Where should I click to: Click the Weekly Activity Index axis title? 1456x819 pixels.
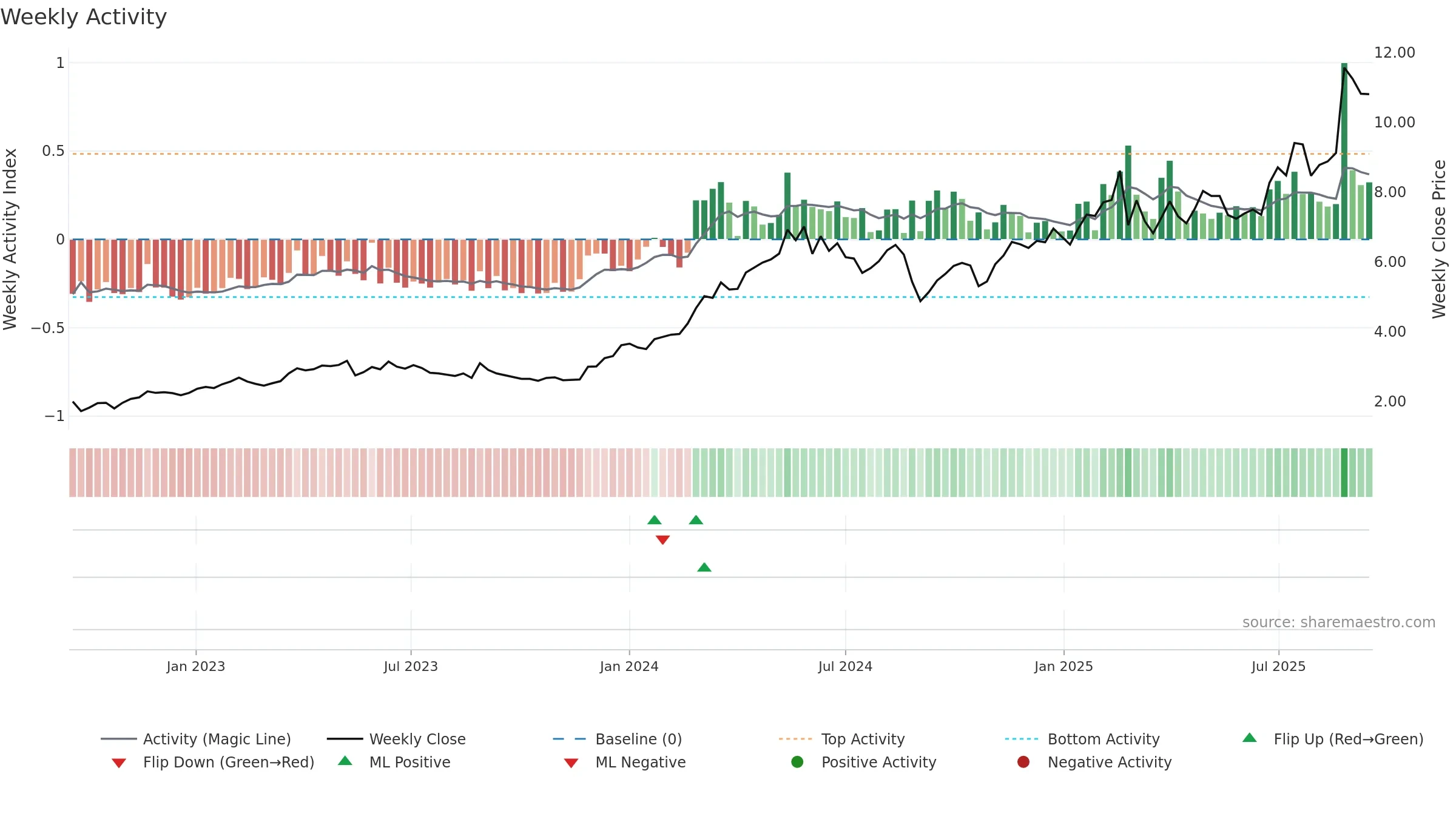(x=10, y=239)
